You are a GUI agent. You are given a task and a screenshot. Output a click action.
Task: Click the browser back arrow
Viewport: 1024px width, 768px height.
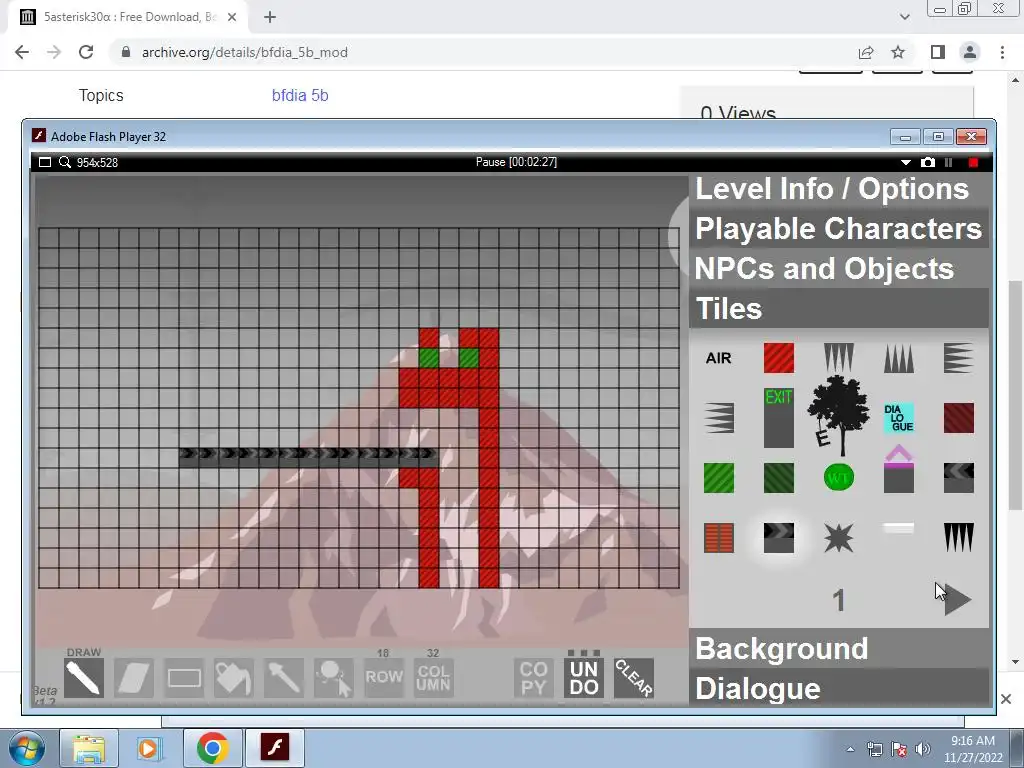point(22,52)
